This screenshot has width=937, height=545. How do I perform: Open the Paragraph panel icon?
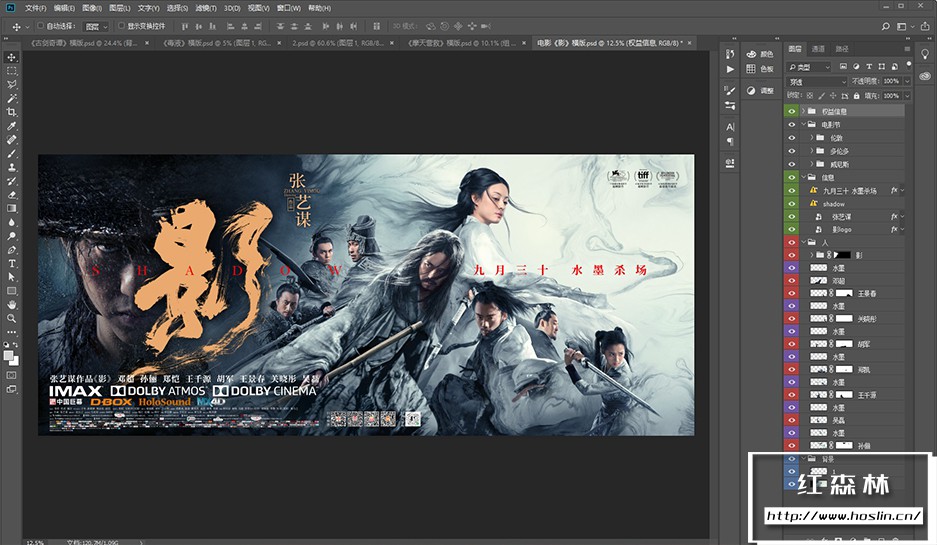[x=730, y=142]
